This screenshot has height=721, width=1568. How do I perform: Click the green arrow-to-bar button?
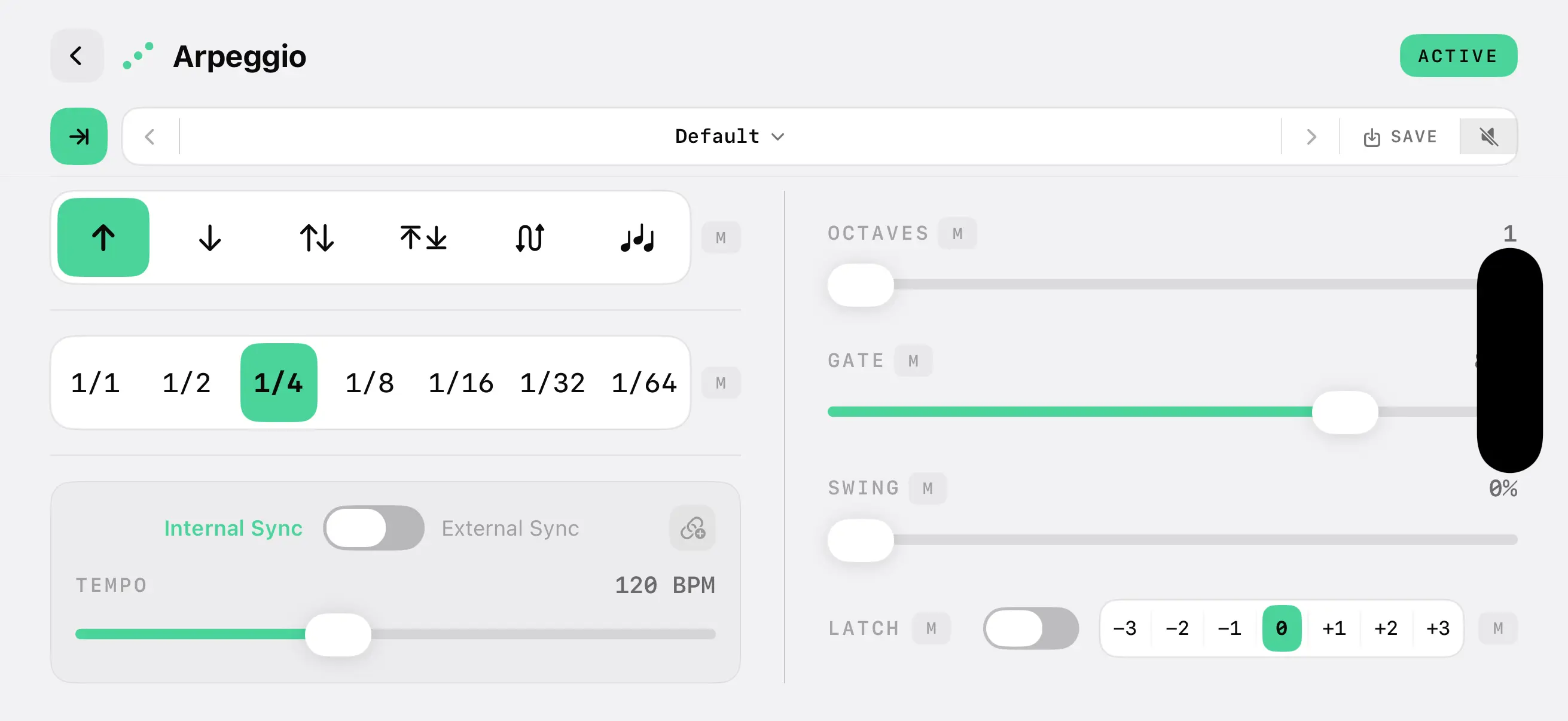[x=79, y=136]
